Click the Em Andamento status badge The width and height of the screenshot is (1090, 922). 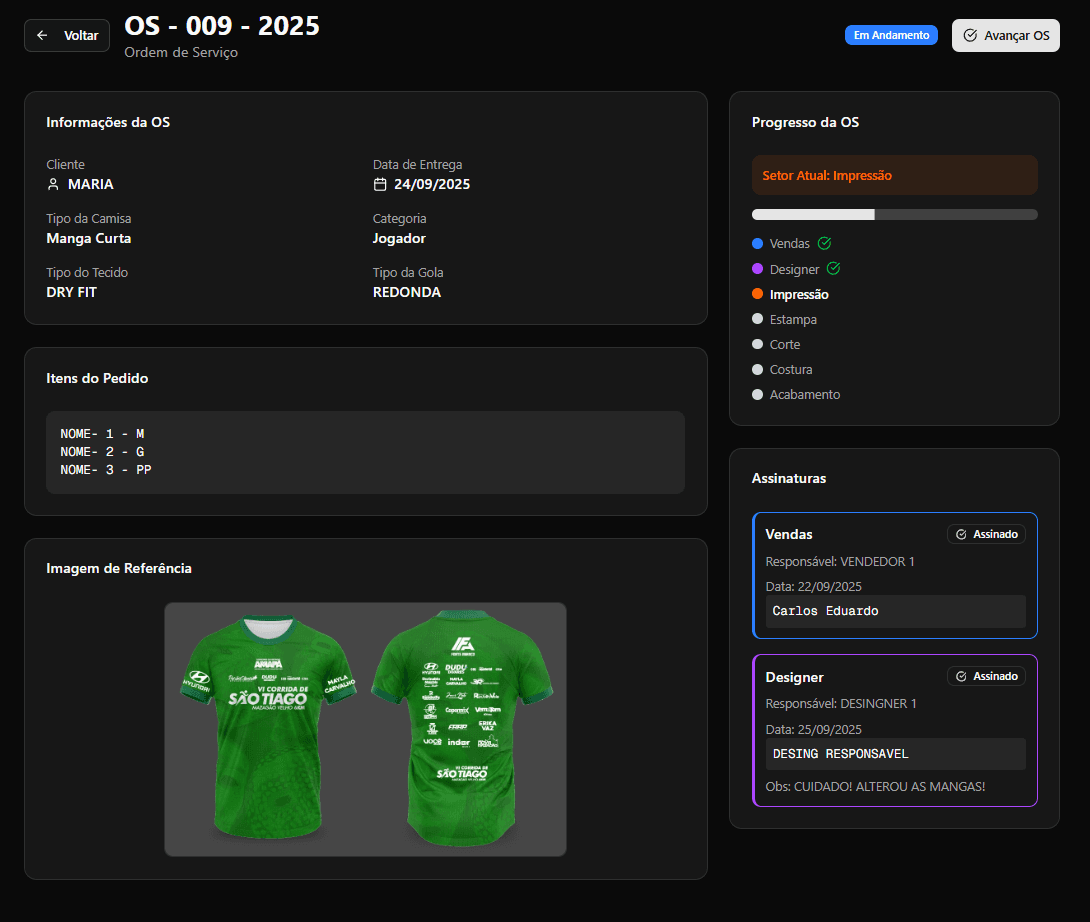tap(891, 35)
